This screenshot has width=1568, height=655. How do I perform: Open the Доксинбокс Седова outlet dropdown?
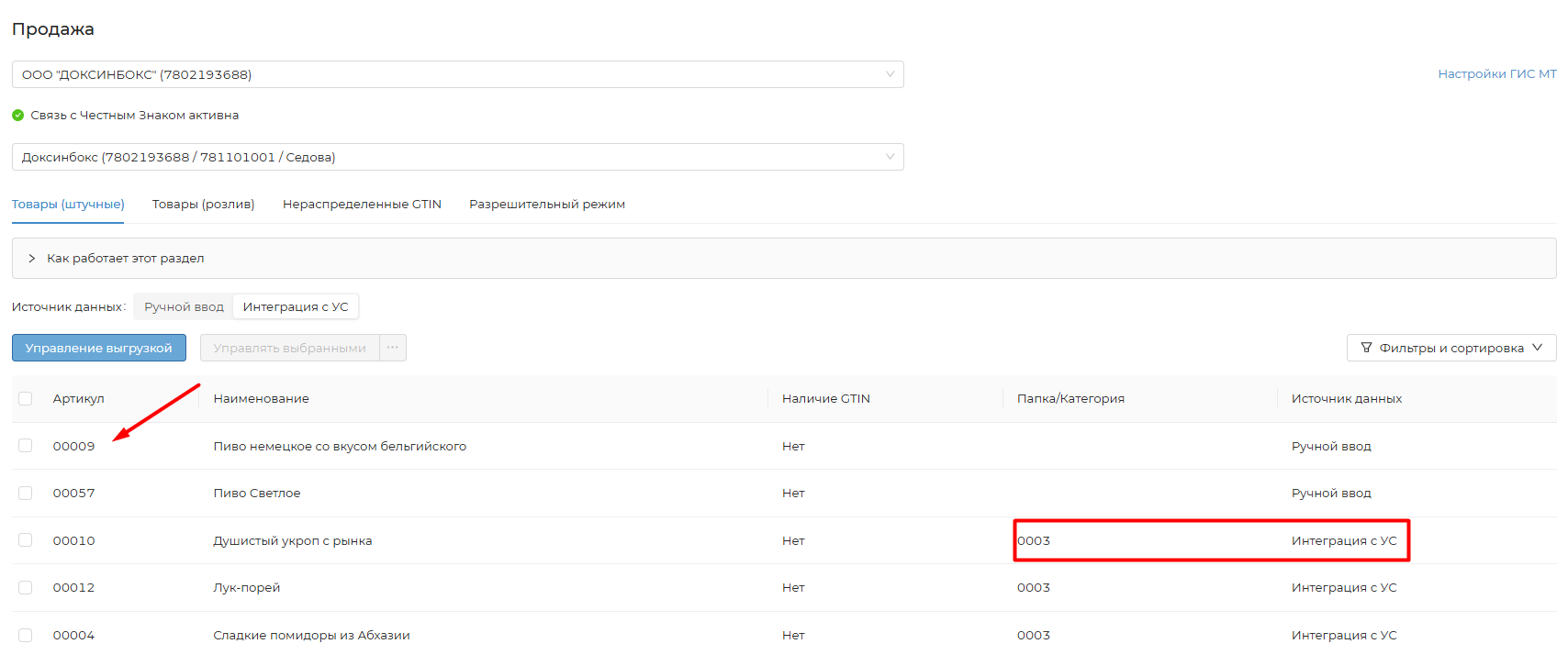(457, 157)
